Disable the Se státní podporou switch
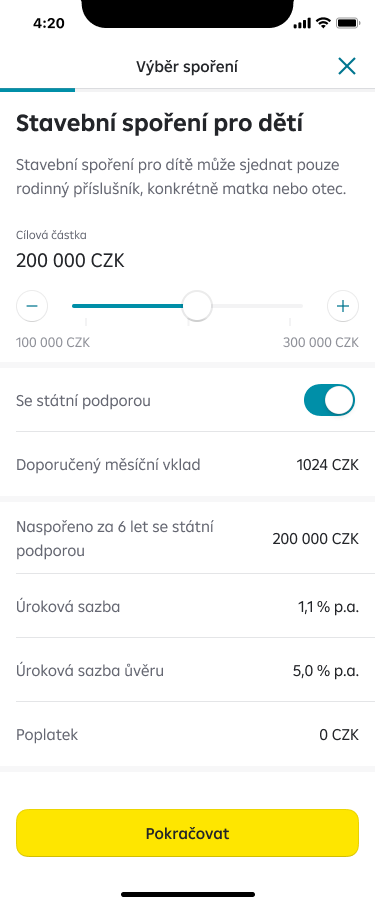 click(x=329, y=400)
